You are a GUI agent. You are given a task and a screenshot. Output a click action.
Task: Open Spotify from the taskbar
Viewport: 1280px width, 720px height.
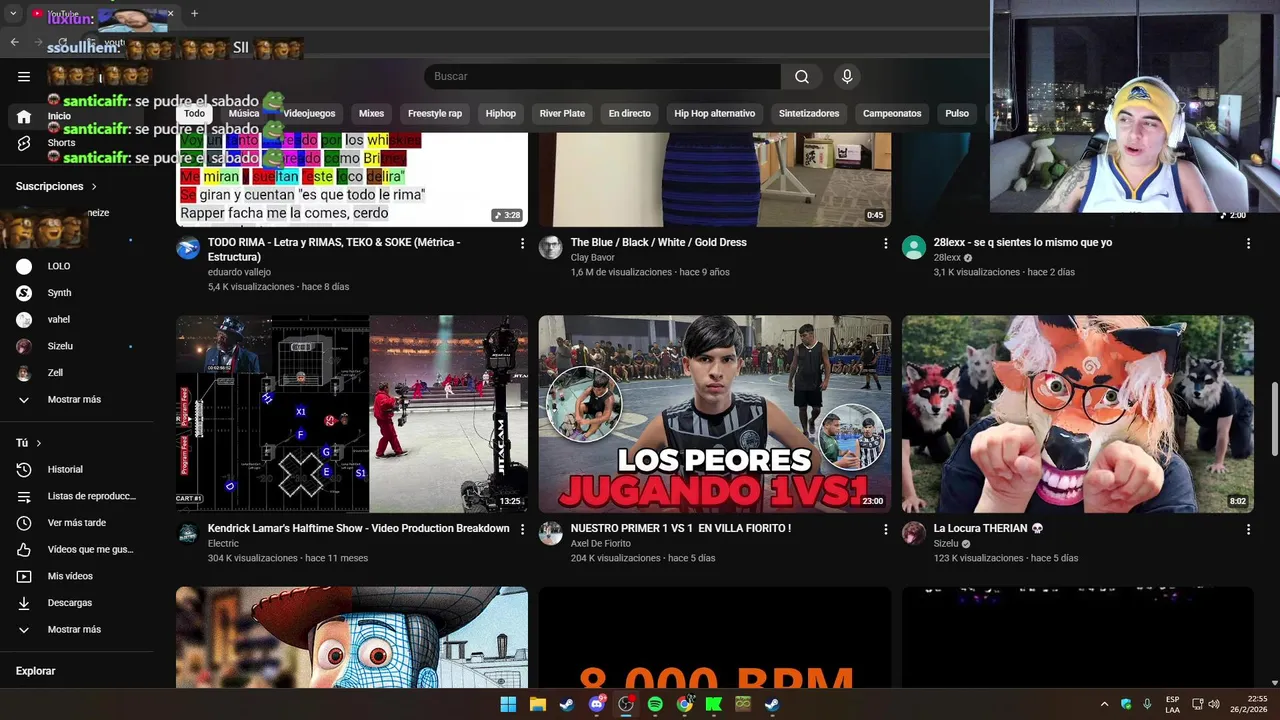coord(655,704)
